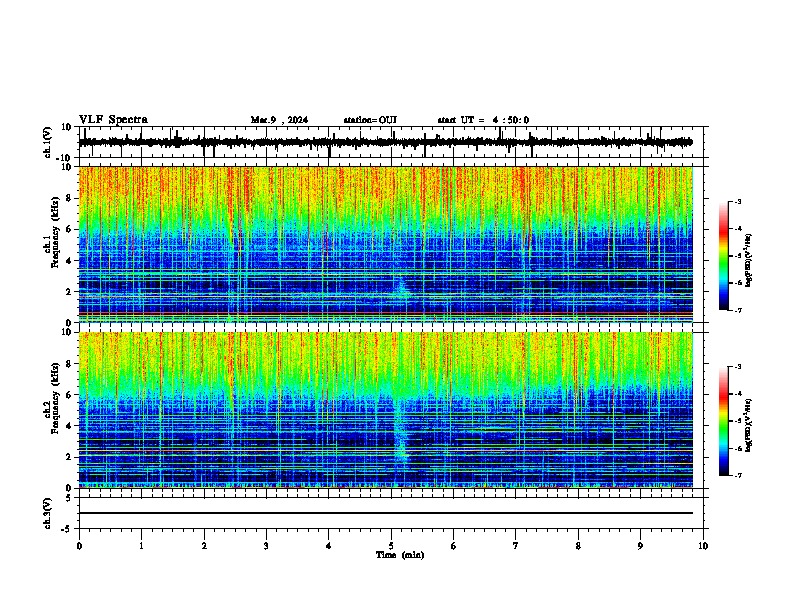Click the "-7" label on ch.2 color scale

pos(738,475)
